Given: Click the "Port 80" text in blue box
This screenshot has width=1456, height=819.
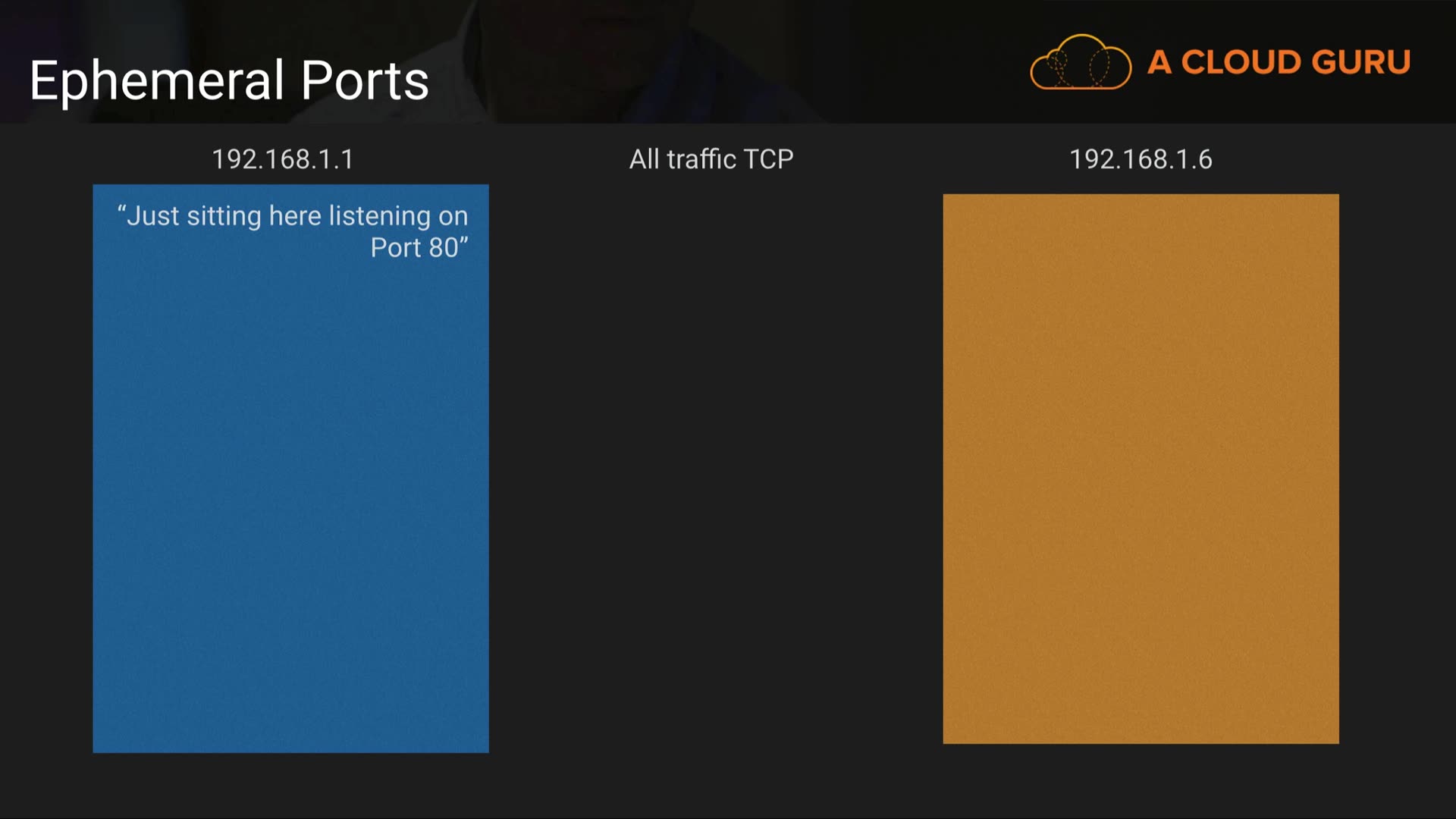Looking at the screenshot, I should (417, 248).
